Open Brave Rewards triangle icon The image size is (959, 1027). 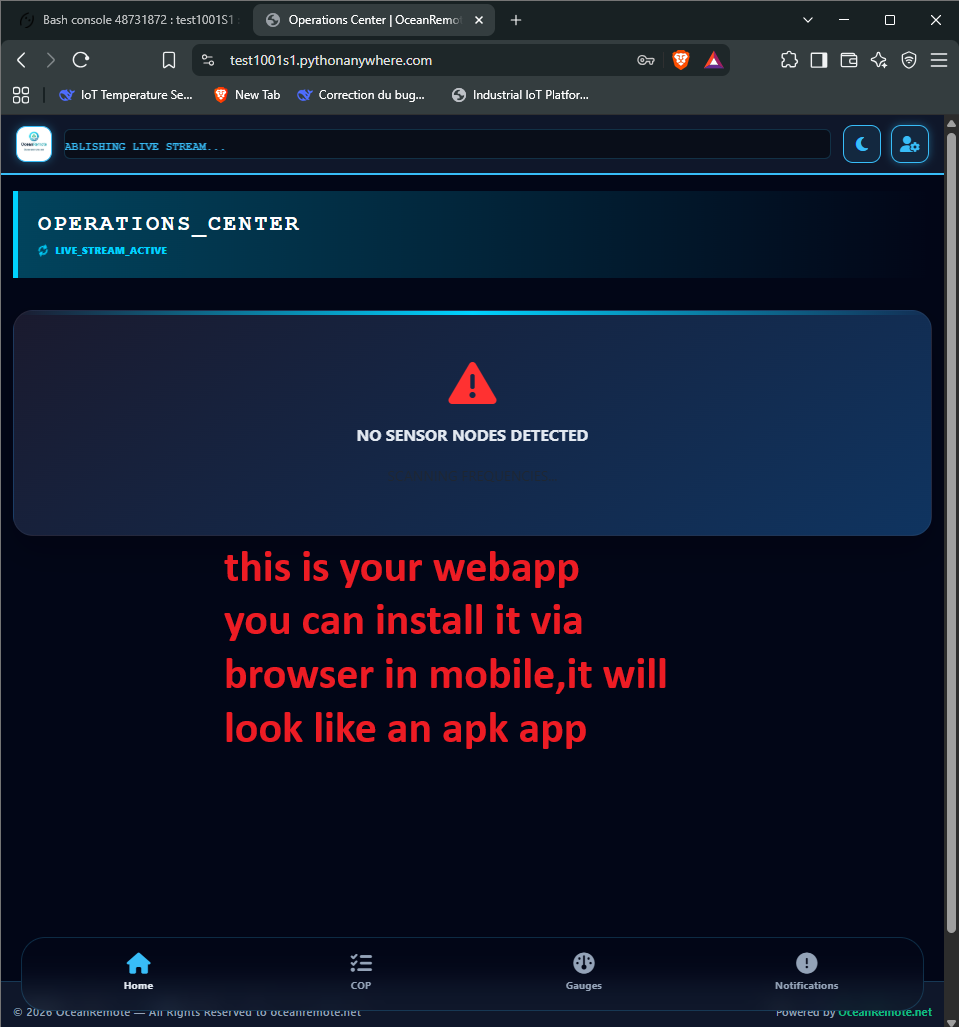713,60
